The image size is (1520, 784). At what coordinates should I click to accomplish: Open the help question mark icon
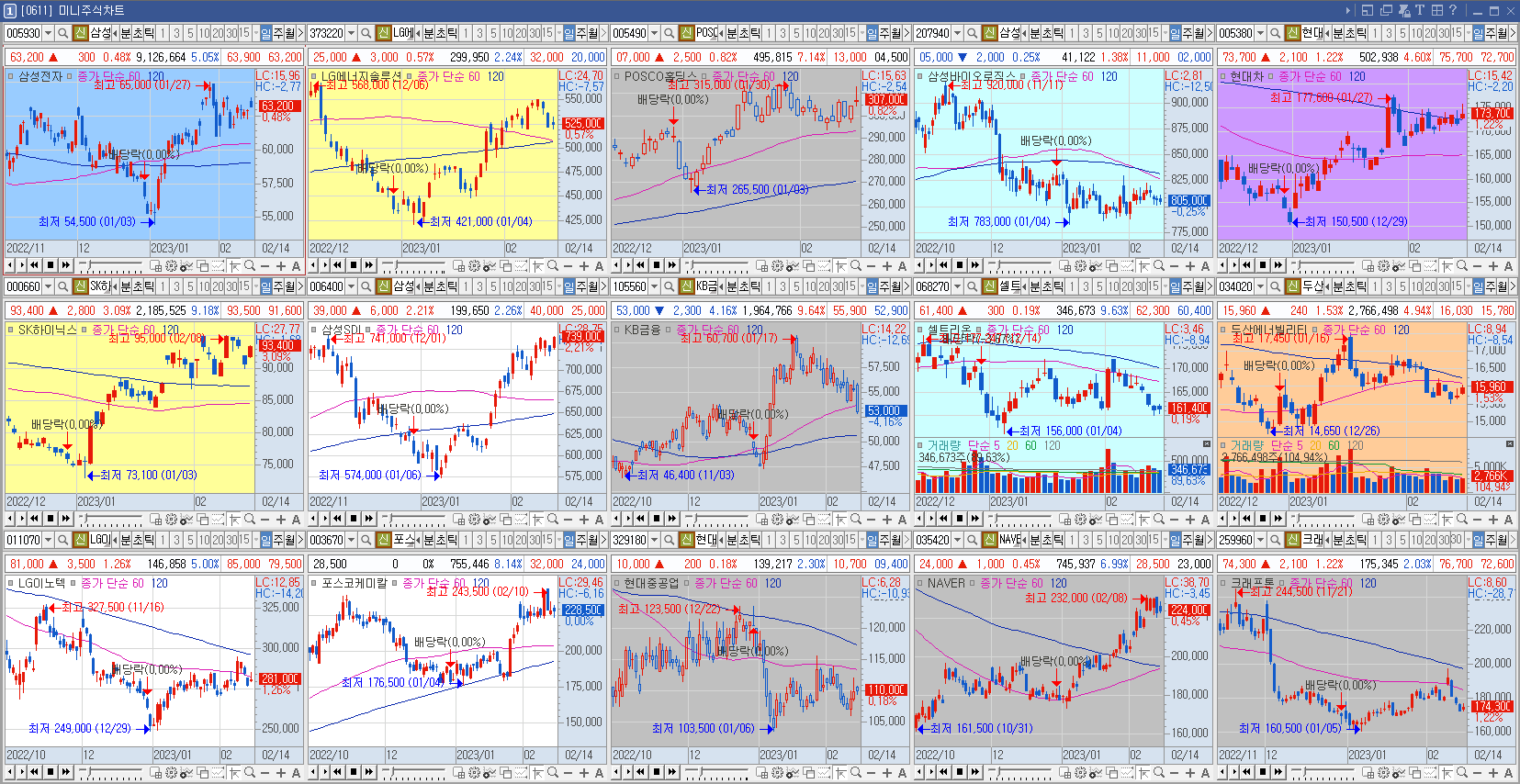[x=1453, y=10]
